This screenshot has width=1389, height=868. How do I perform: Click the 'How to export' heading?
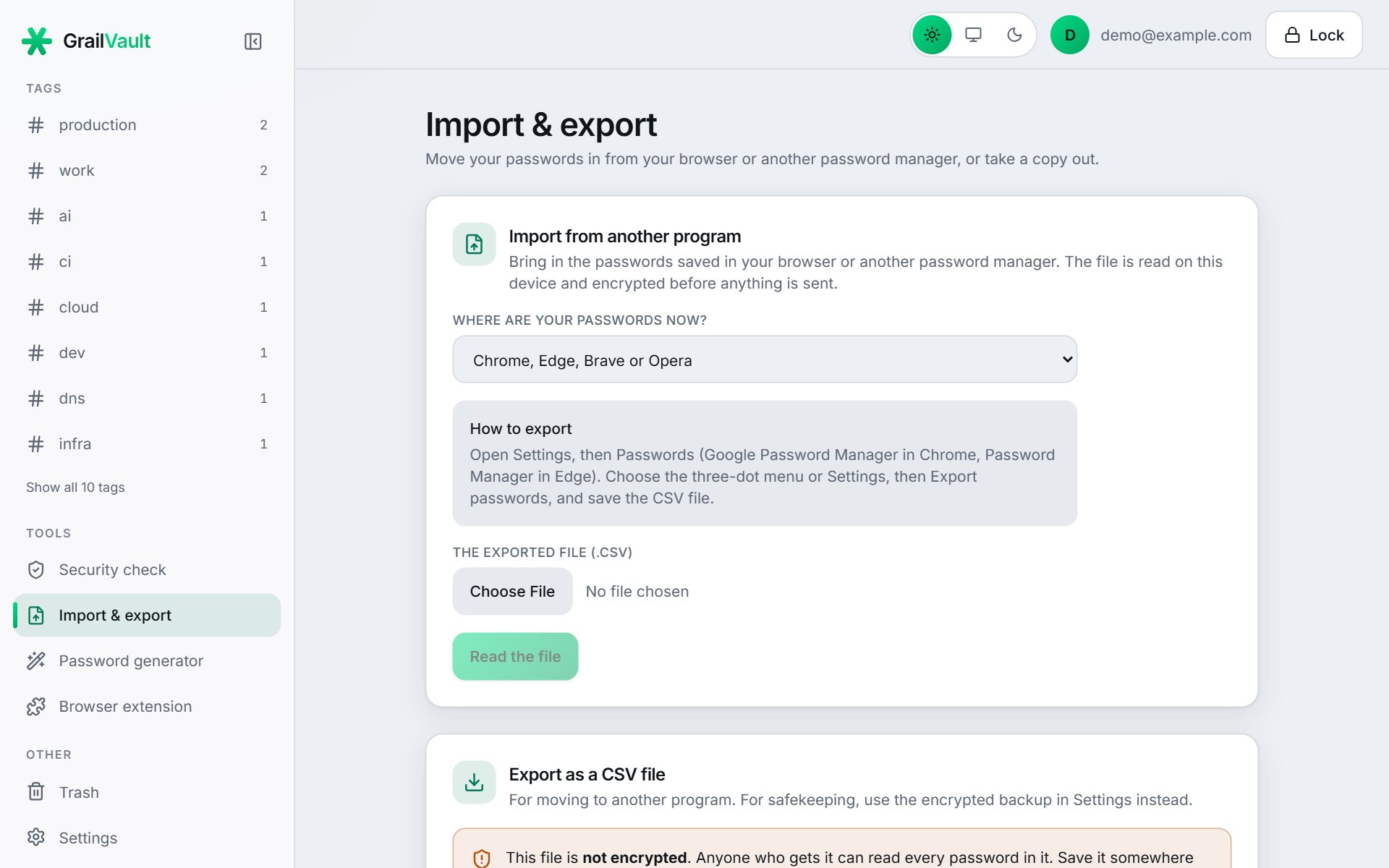(x=520, y=429)
